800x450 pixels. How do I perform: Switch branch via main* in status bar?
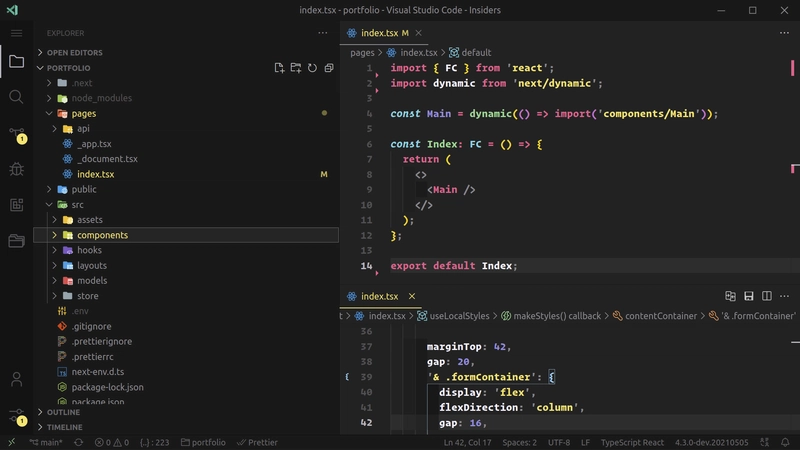45,442
